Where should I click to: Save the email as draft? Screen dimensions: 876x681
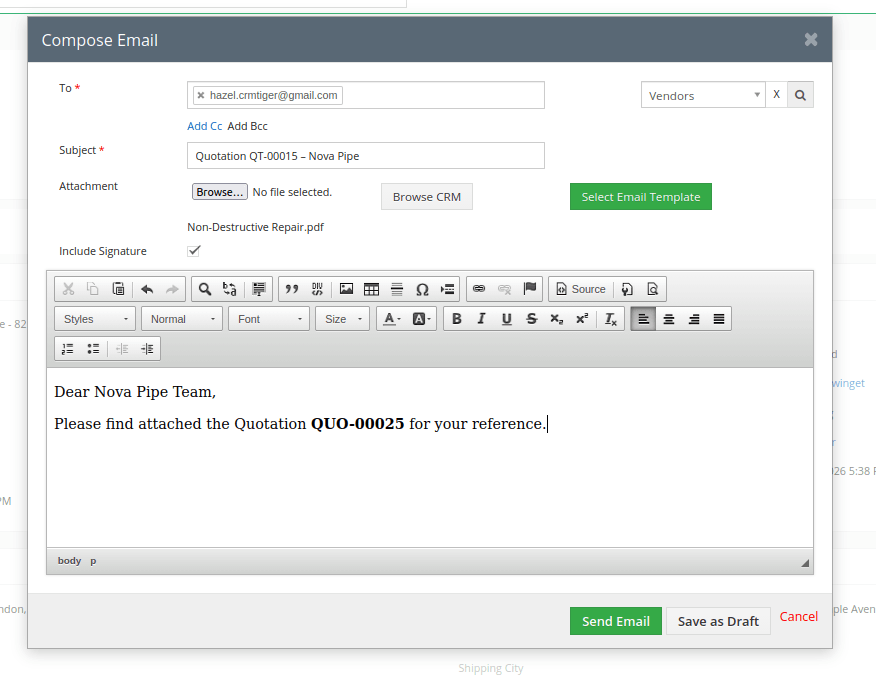click(x=718, y=621)
